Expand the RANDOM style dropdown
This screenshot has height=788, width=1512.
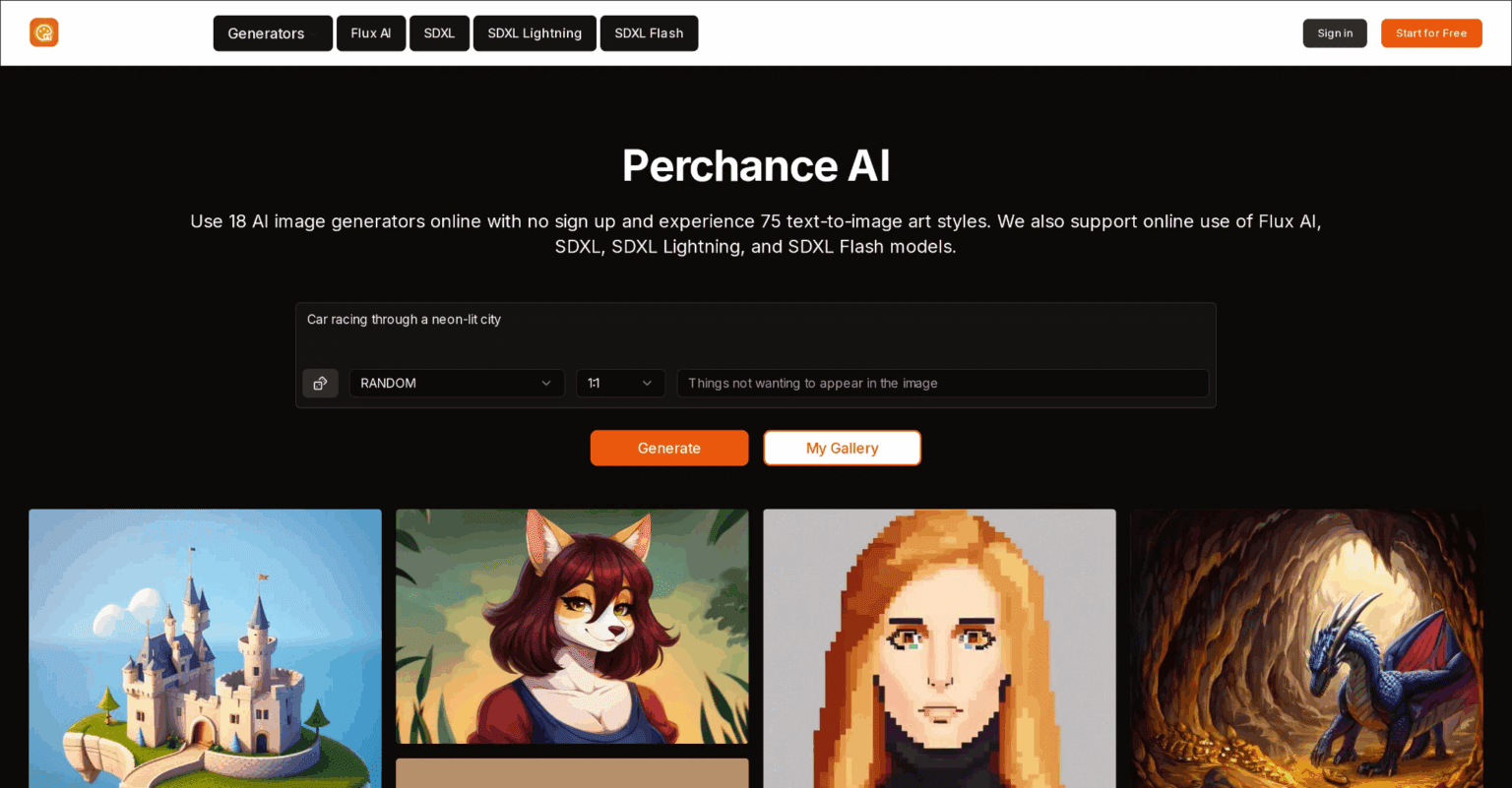[x=457, y=383]
